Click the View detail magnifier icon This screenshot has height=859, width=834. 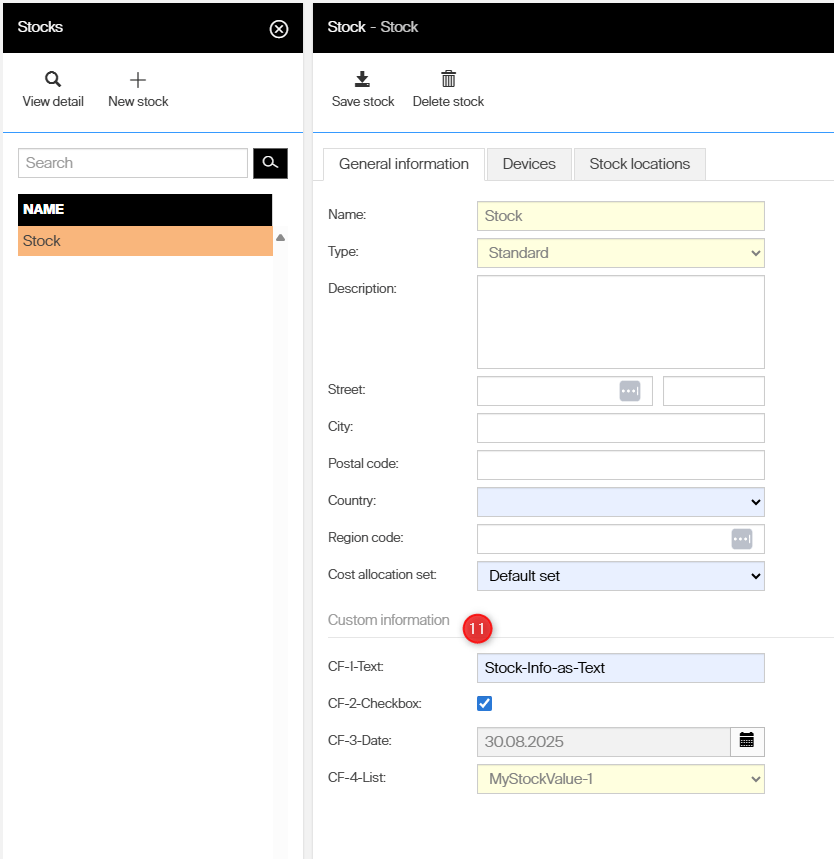coord(53,80)
